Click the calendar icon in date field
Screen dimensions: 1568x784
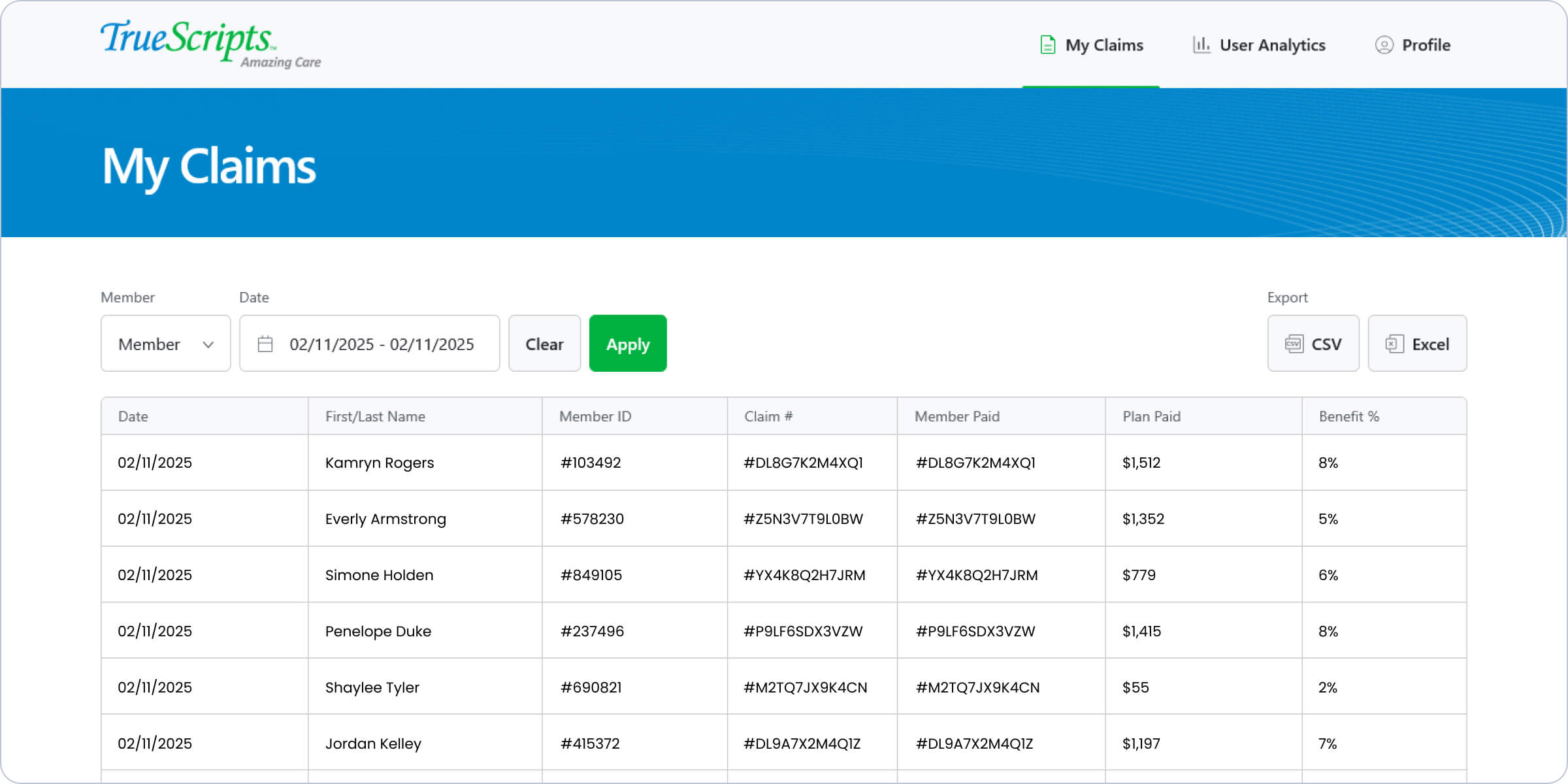[265, 344]
